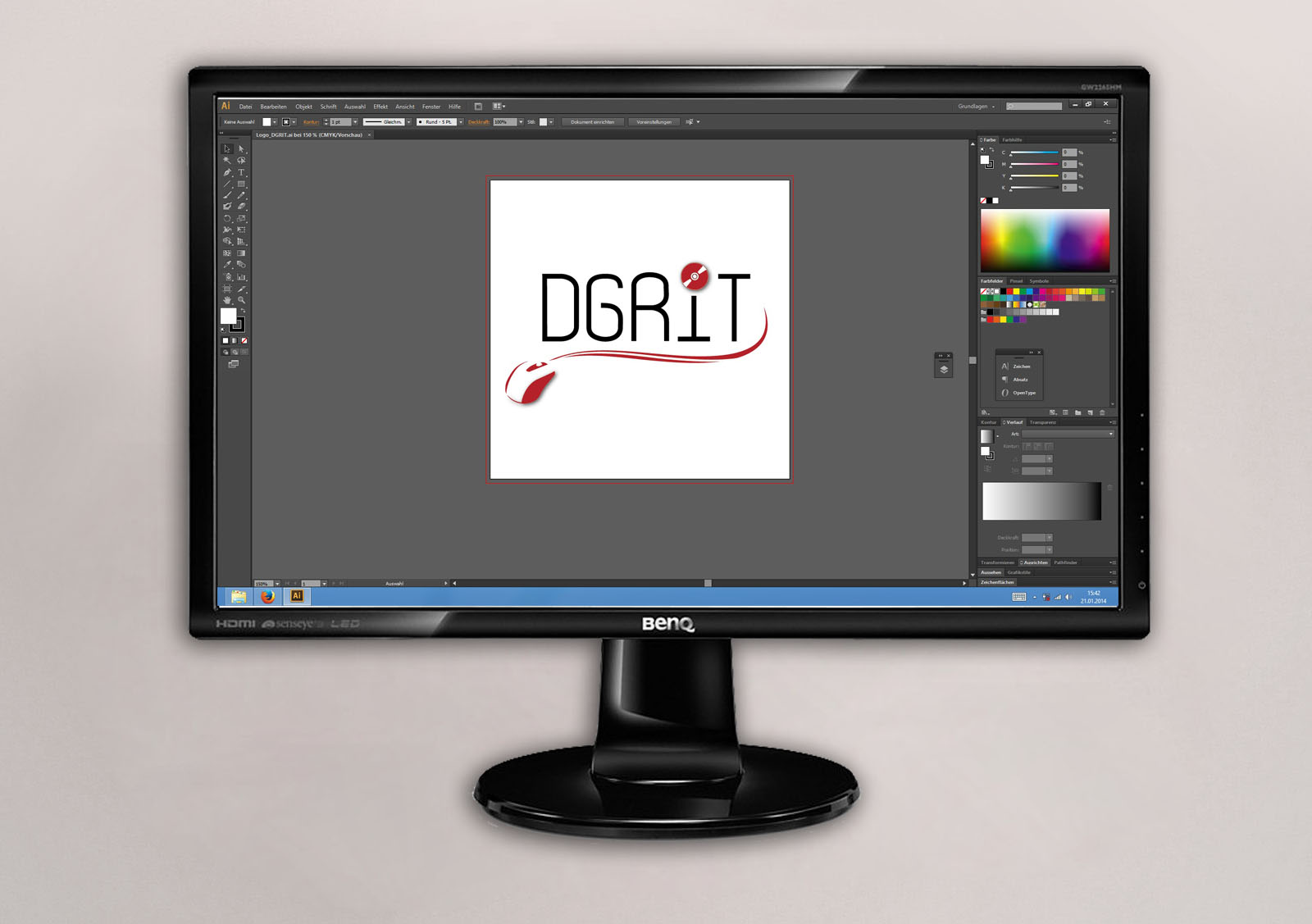Screen dimensions: 1312x924
Task: Select the Gradient tool in toolbox
Action: click(241, 253)
